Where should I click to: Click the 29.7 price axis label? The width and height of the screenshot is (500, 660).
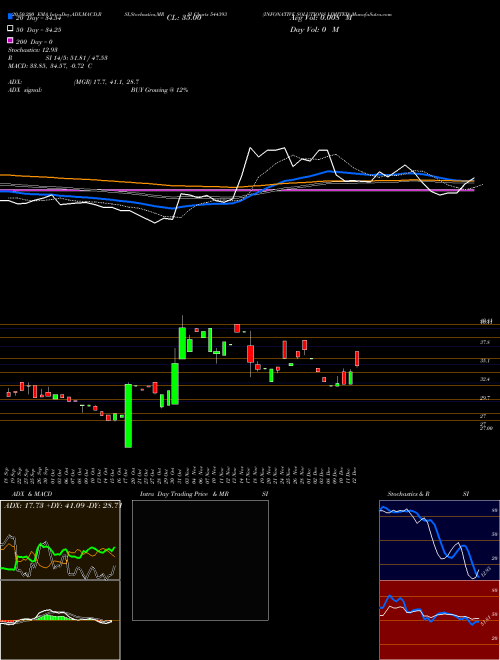(485, 398)
